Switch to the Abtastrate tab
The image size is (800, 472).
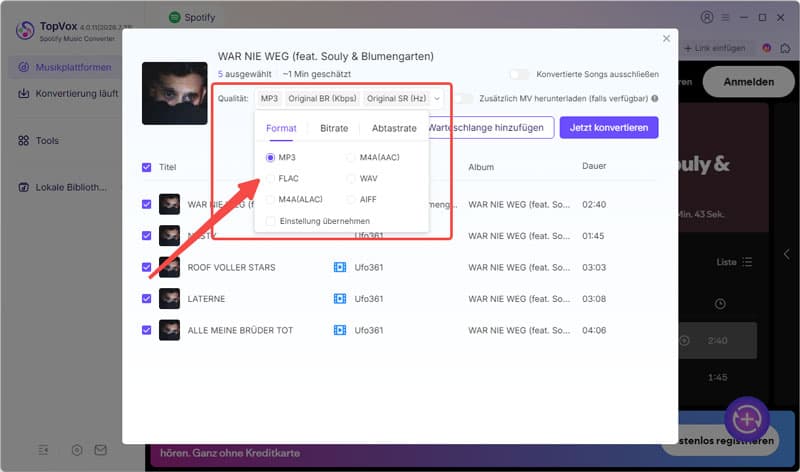[394, 128]
